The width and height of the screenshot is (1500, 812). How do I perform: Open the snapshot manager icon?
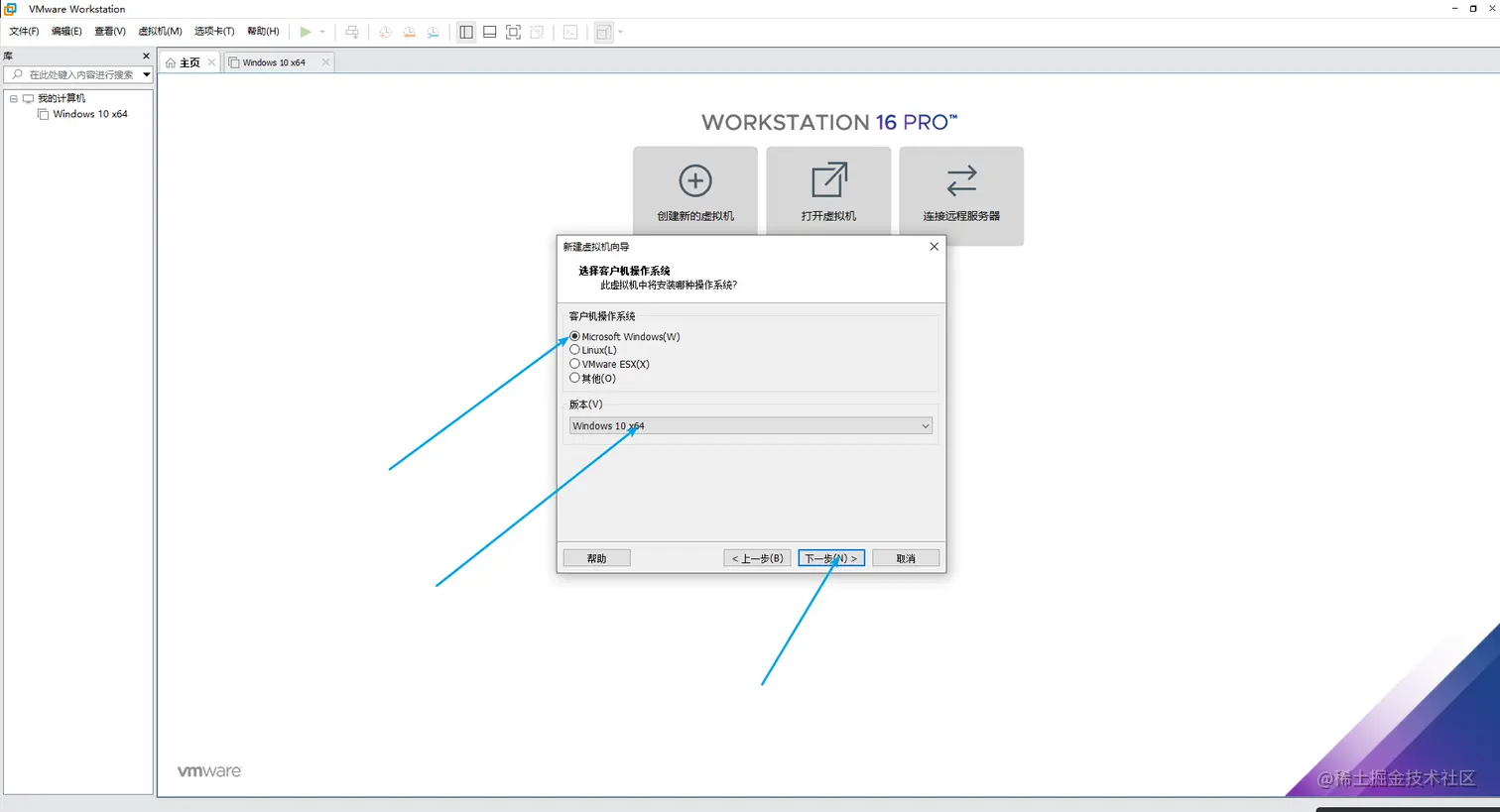coord(433,32)
